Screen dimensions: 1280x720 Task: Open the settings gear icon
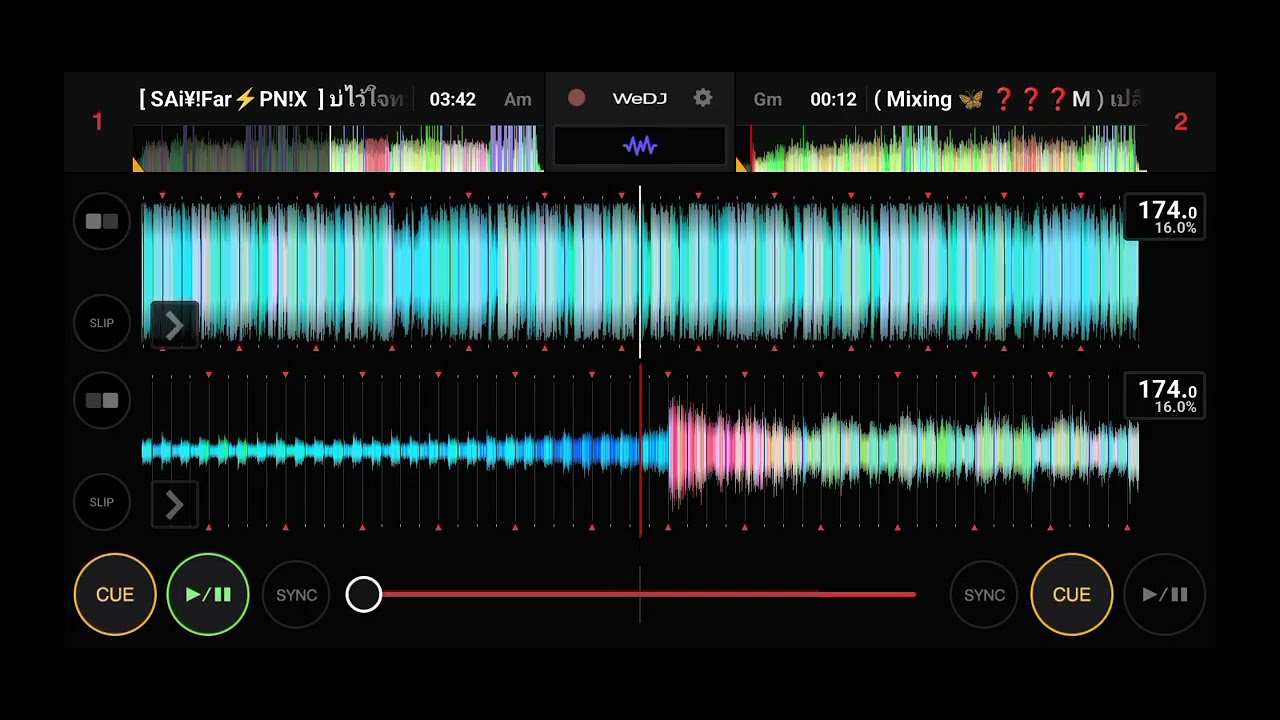703,98
